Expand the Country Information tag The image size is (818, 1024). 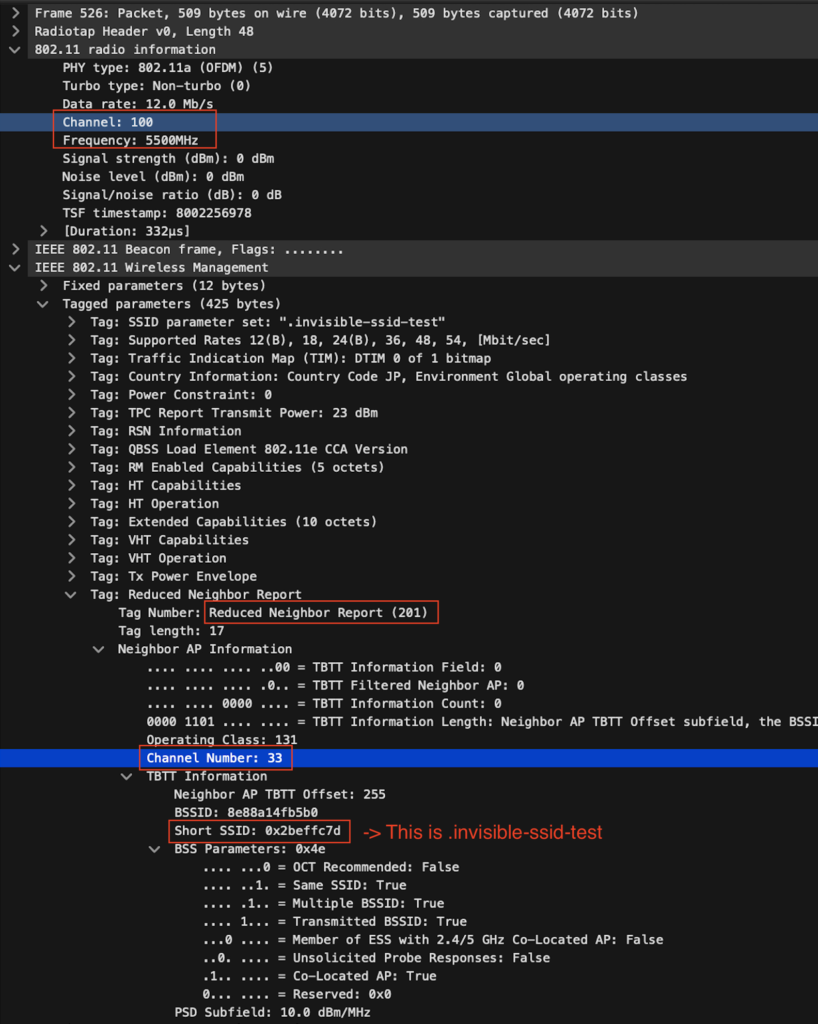point(72,376)
